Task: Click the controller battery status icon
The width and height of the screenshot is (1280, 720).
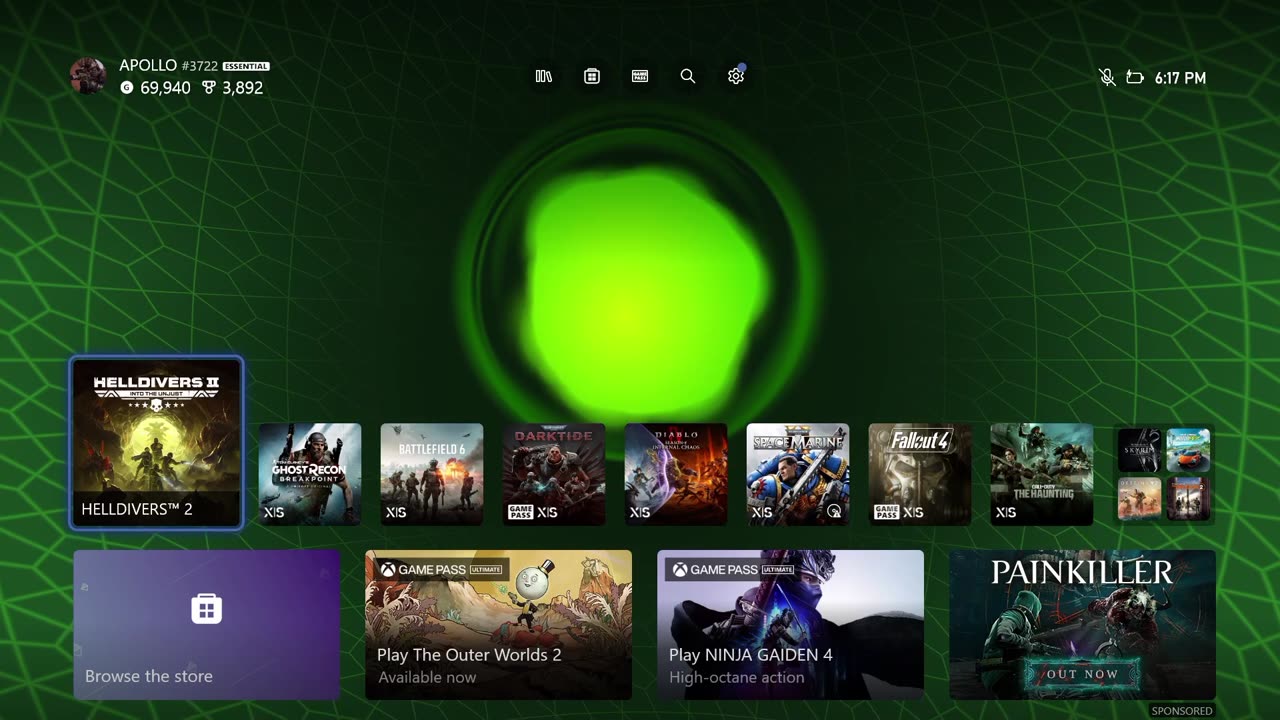Action: tap(1135, 77)
